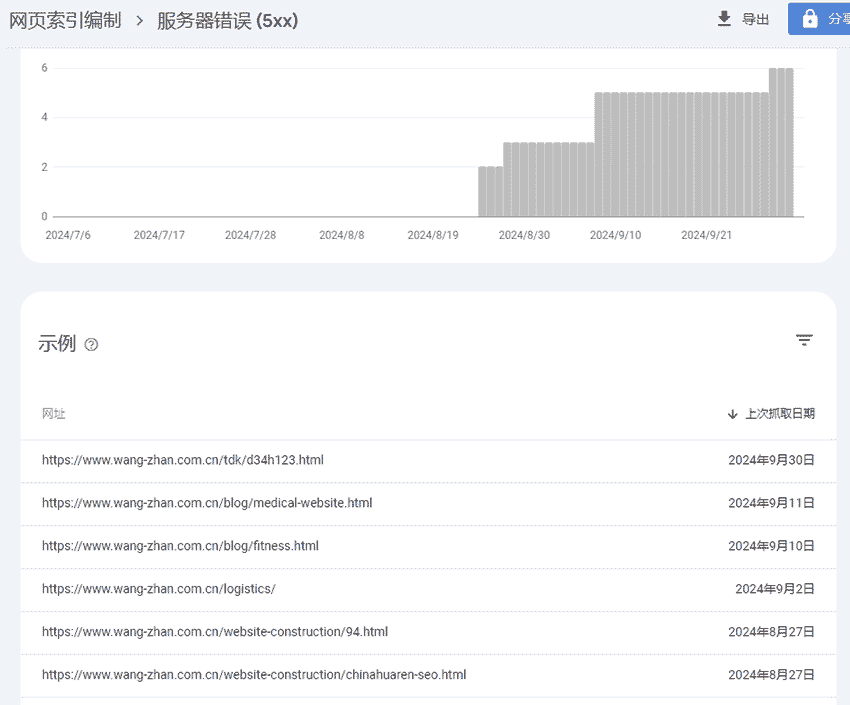Sort by 上次抓取日期 column header
The height and width of the screenshot is (705, 850).
[x=780, y=414]
